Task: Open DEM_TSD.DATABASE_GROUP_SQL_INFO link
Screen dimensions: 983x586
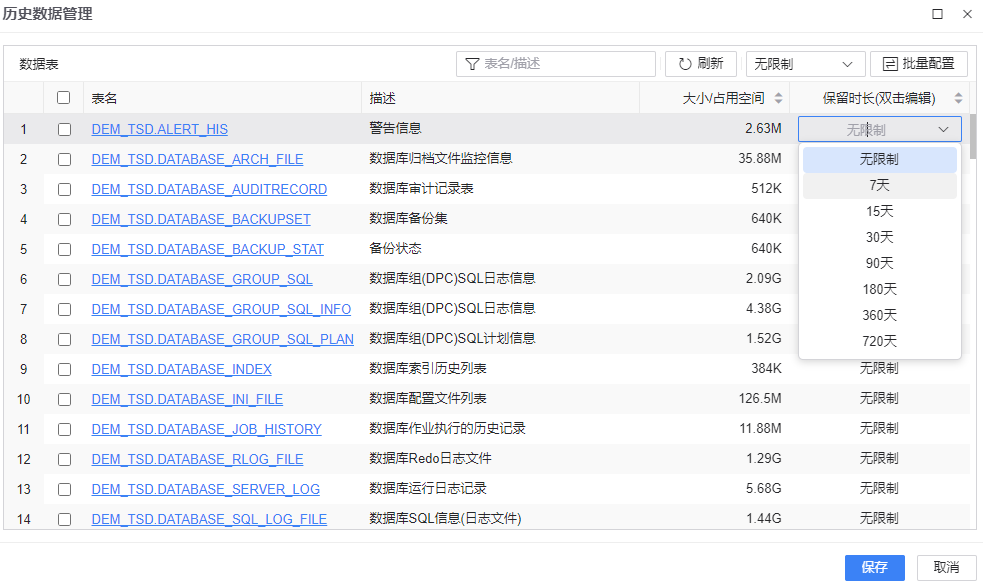Action: (x=221, y=310)
